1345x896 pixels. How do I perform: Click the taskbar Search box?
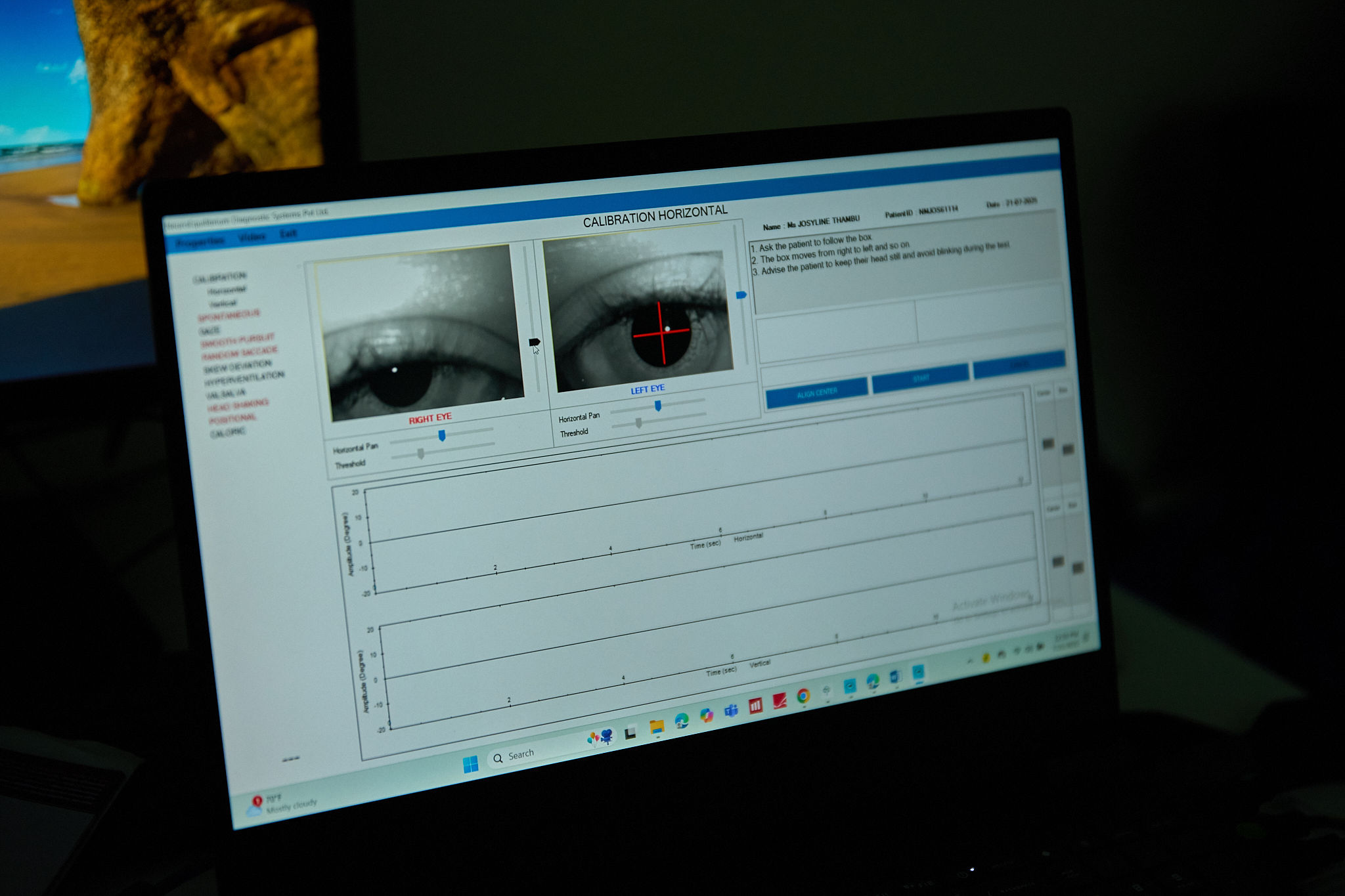coord(522,755)
